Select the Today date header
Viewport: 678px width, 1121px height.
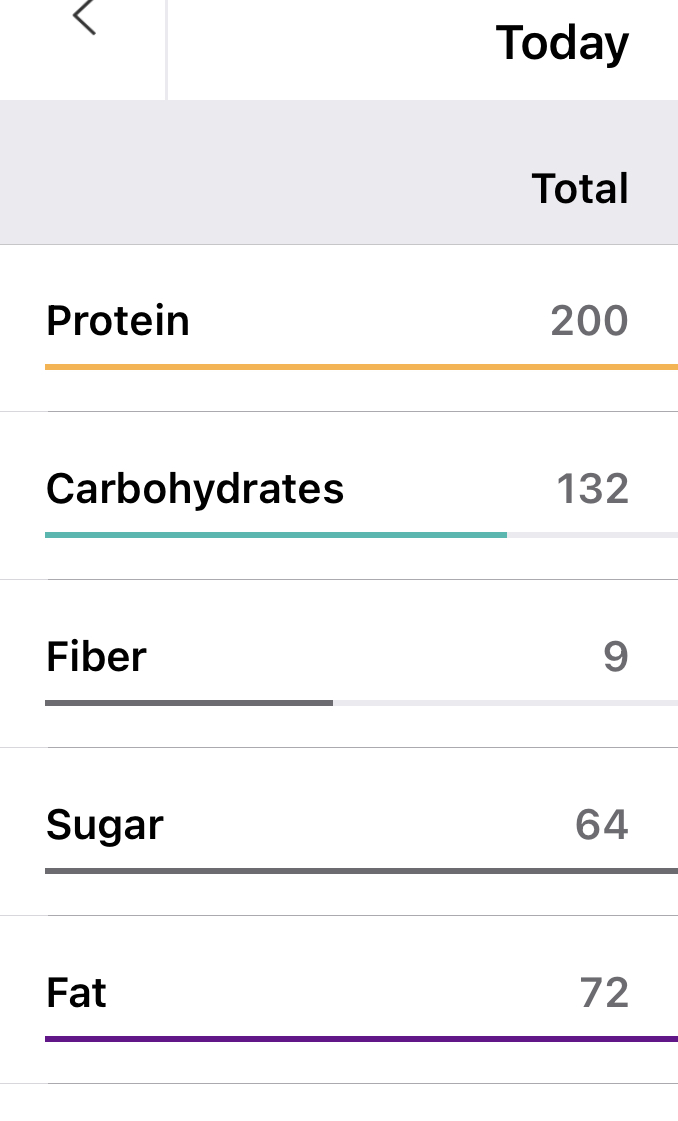click(562, 43)
